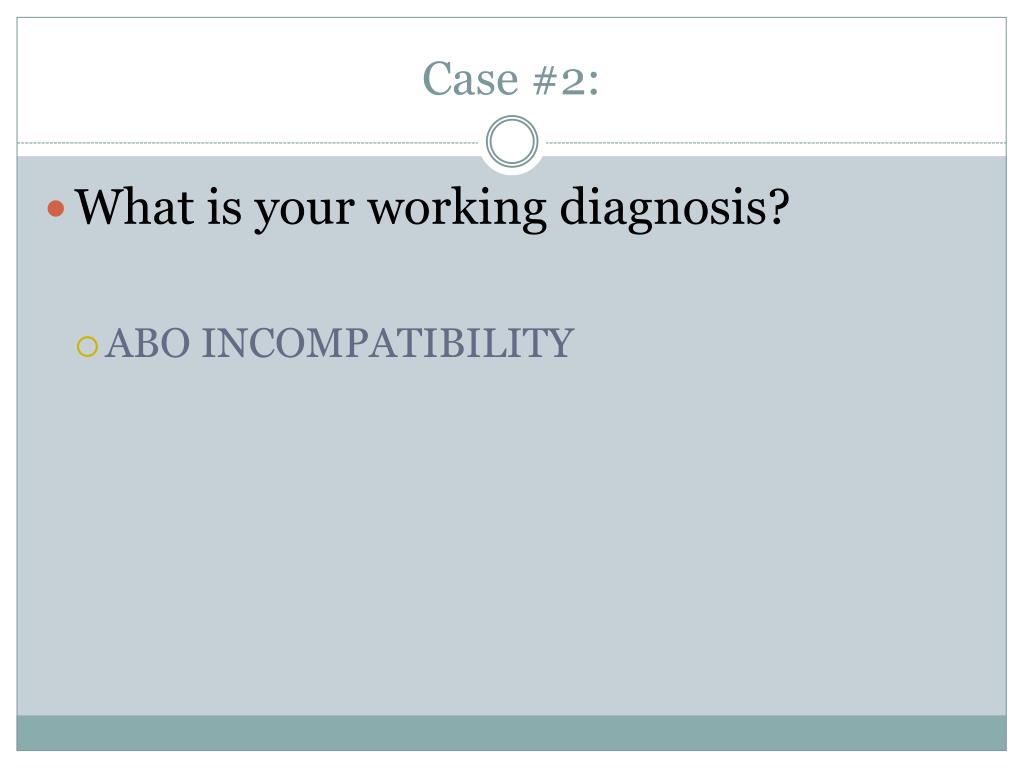1024x768 pixels.
Task: Click the empty gray area of the slide body
Action: click(x=511, y=536)
